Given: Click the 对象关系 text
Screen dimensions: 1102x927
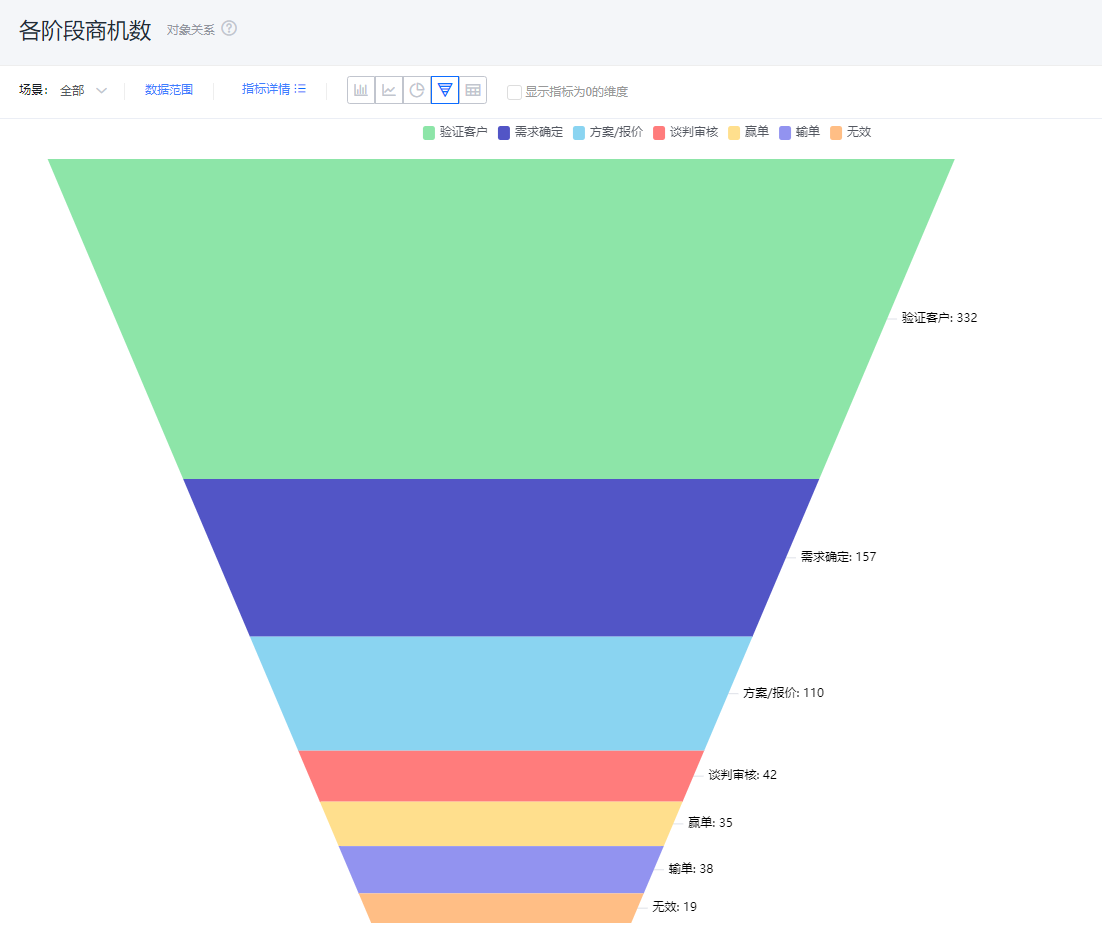Looking at the screenshot, I should tap(190, 30).
